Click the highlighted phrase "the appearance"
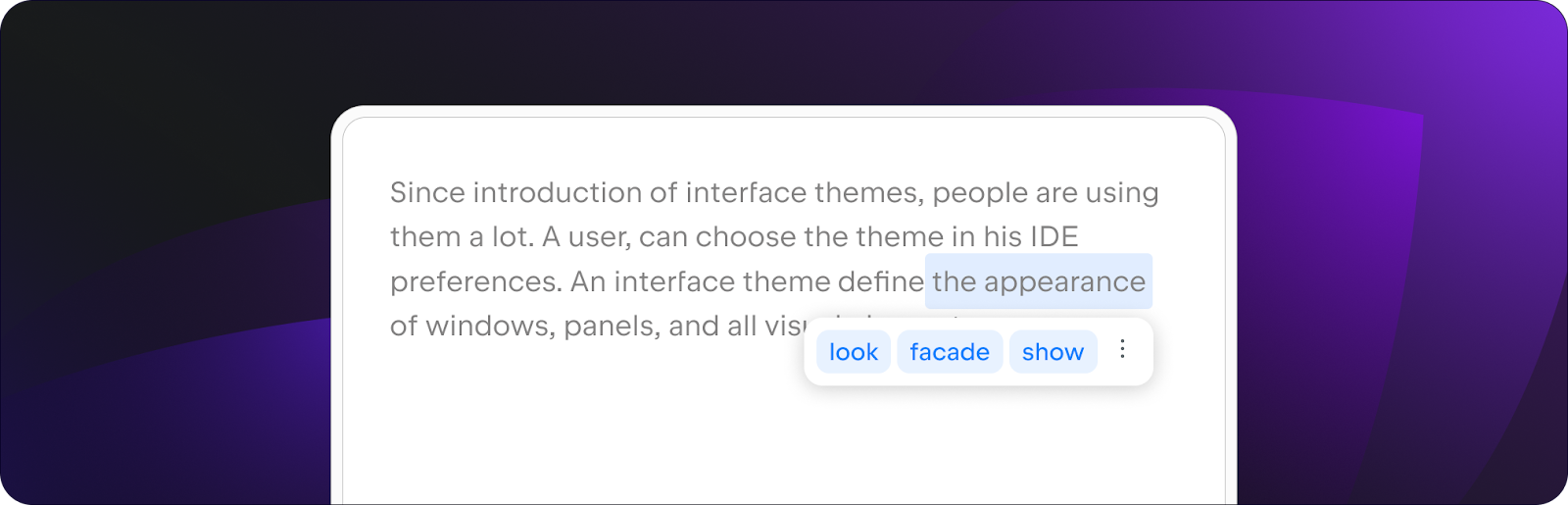This screenshot has height=505, width=1568. pos(1039,281)
